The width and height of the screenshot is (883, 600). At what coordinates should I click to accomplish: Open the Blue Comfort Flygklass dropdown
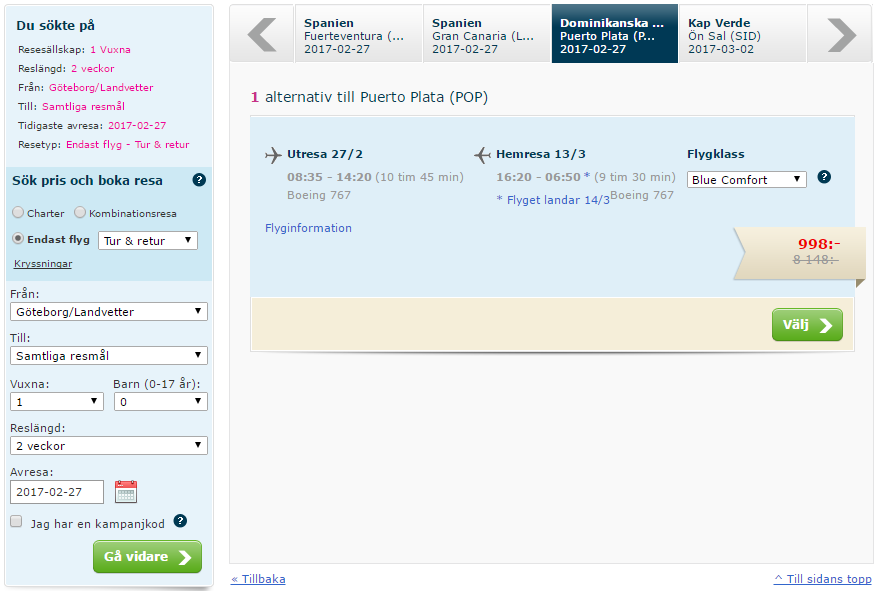point(747,180)
